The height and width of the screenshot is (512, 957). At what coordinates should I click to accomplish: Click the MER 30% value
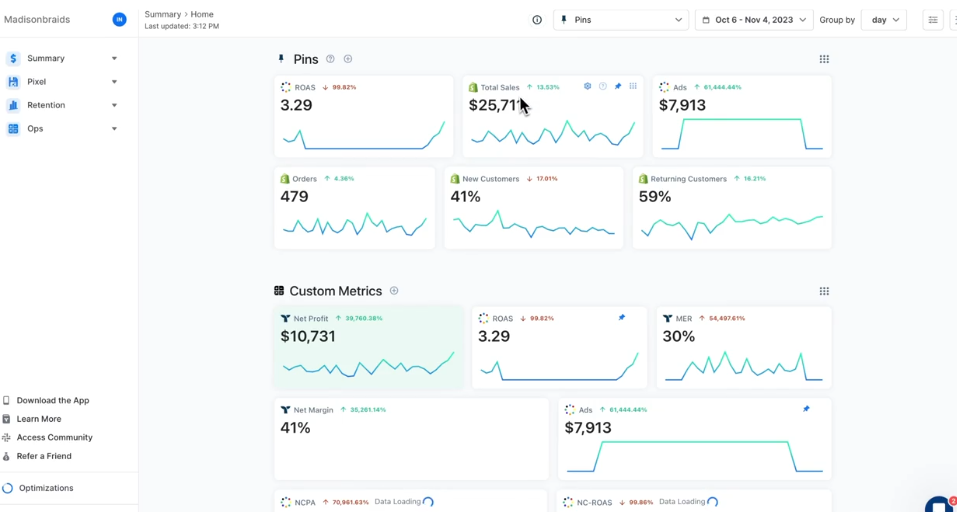pos(679,336)
